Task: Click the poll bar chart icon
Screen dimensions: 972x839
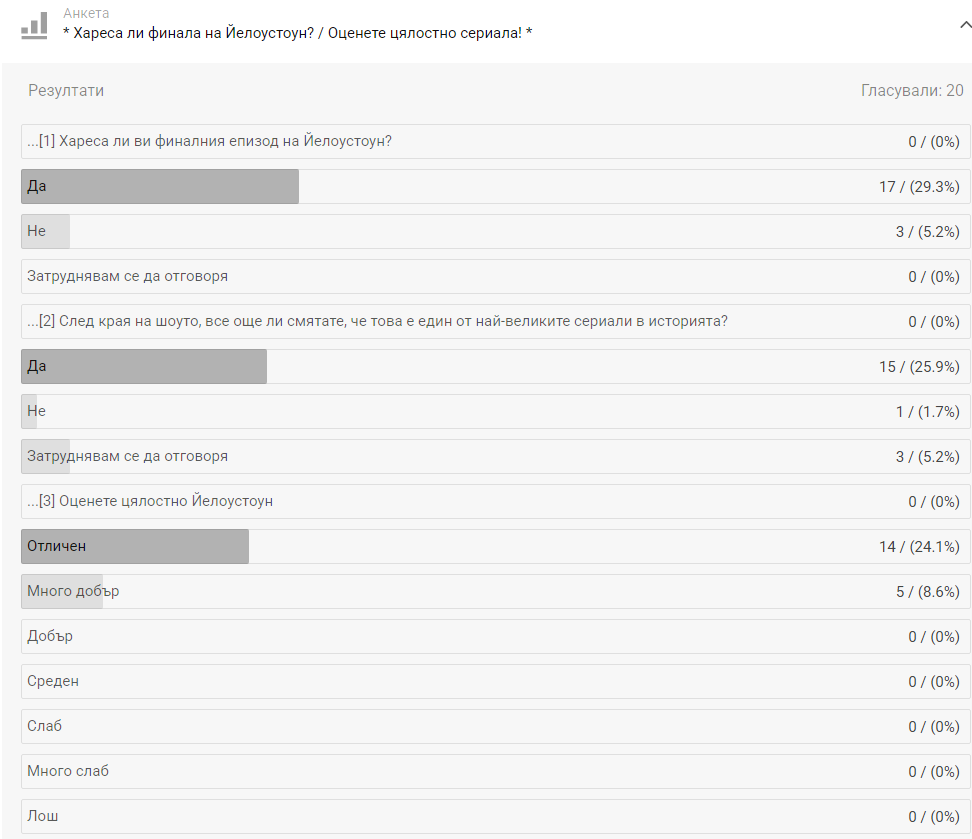Action: point(34,26)
